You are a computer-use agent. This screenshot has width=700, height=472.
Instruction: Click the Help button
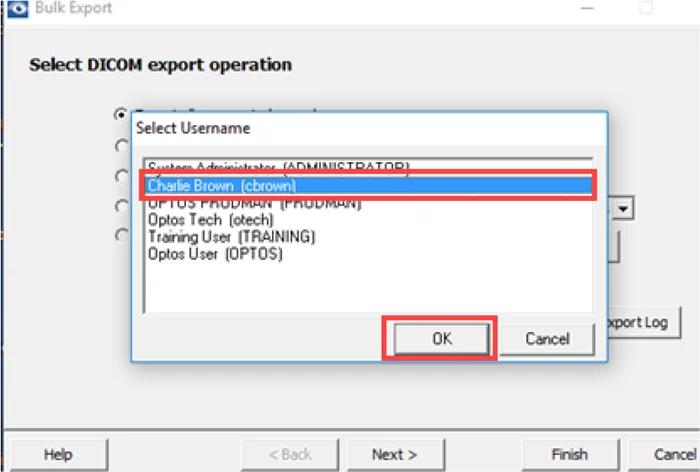click(x=58, y=454)
